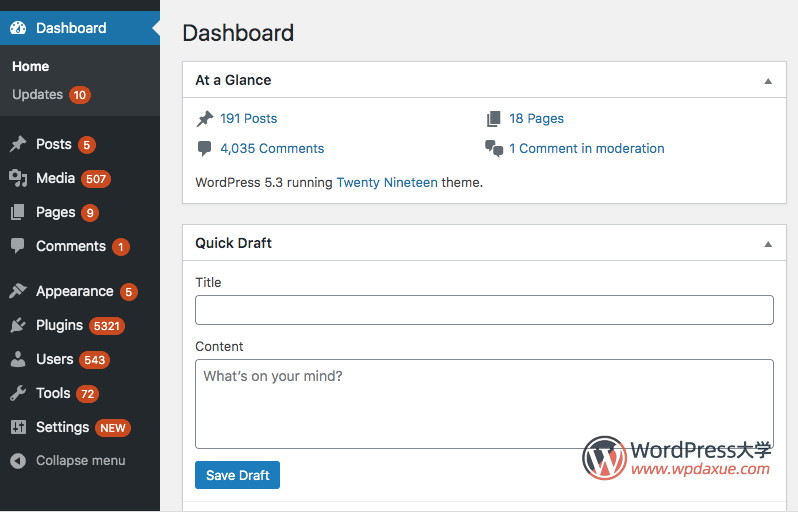Click the Appearance paintbrush icon

(18, 291)
